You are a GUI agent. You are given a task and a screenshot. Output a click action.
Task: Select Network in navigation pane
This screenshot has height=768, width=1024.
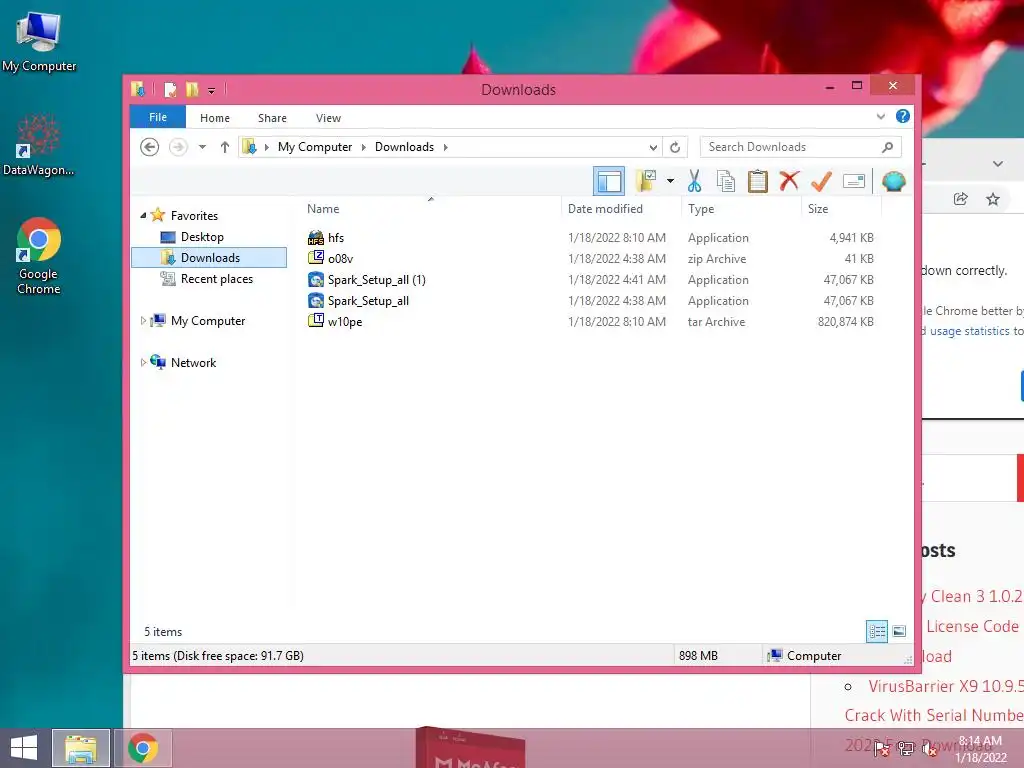pyautogui.click(x=193, y=362)
